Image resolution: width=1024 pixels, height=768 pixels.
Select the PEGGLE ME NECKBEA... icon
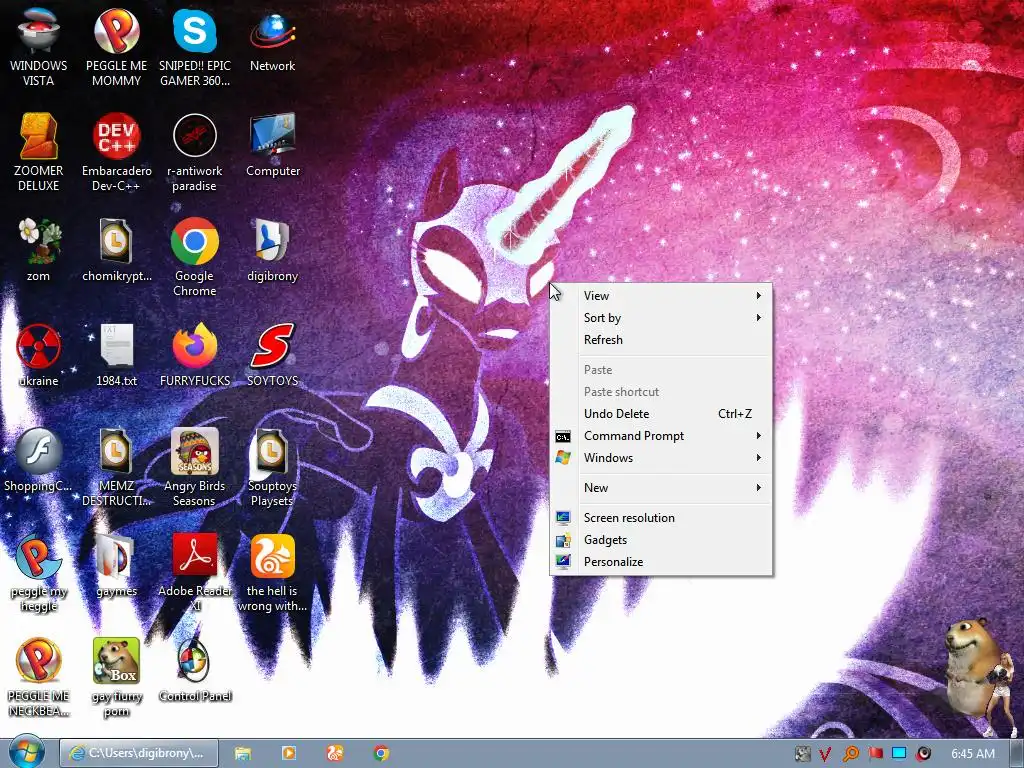tap(38, 677)
